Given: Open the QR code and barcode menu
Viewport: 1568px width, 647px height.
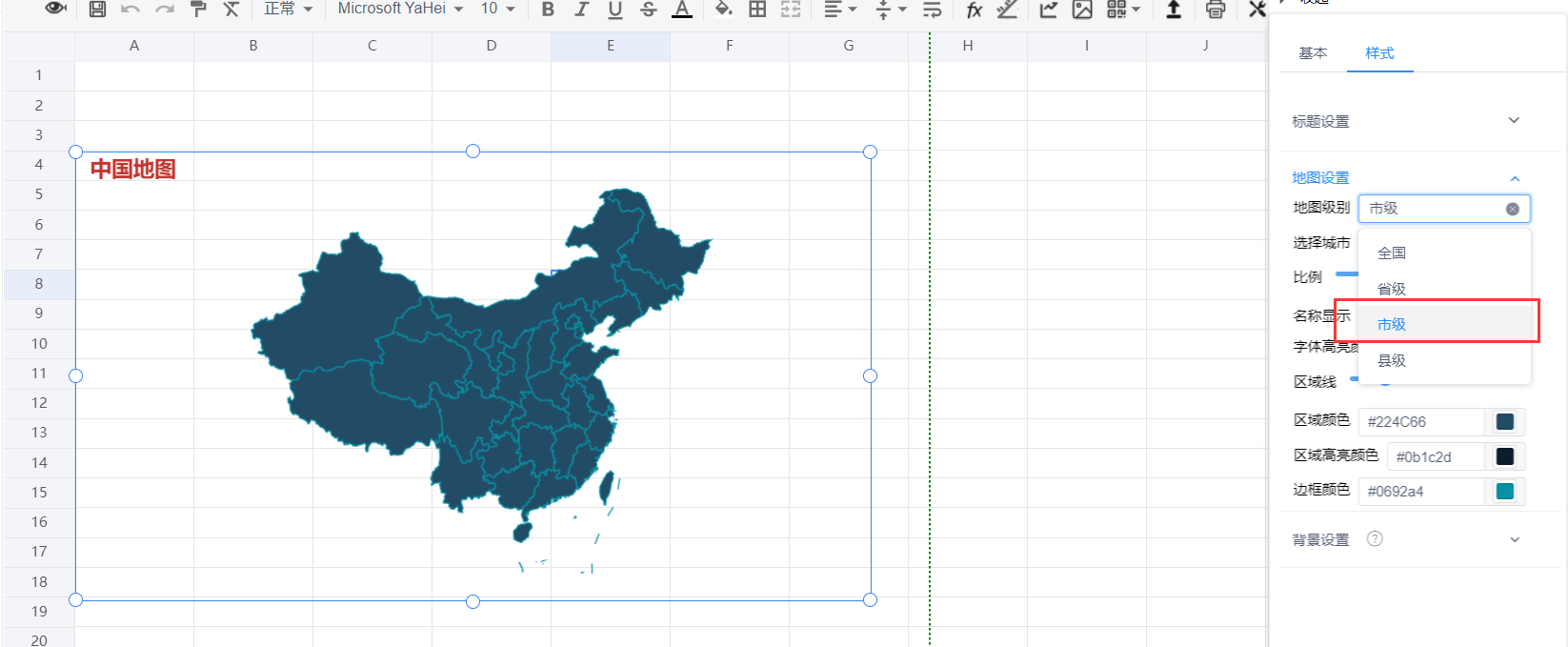Looking at the screenshot, I should 1123,10.
